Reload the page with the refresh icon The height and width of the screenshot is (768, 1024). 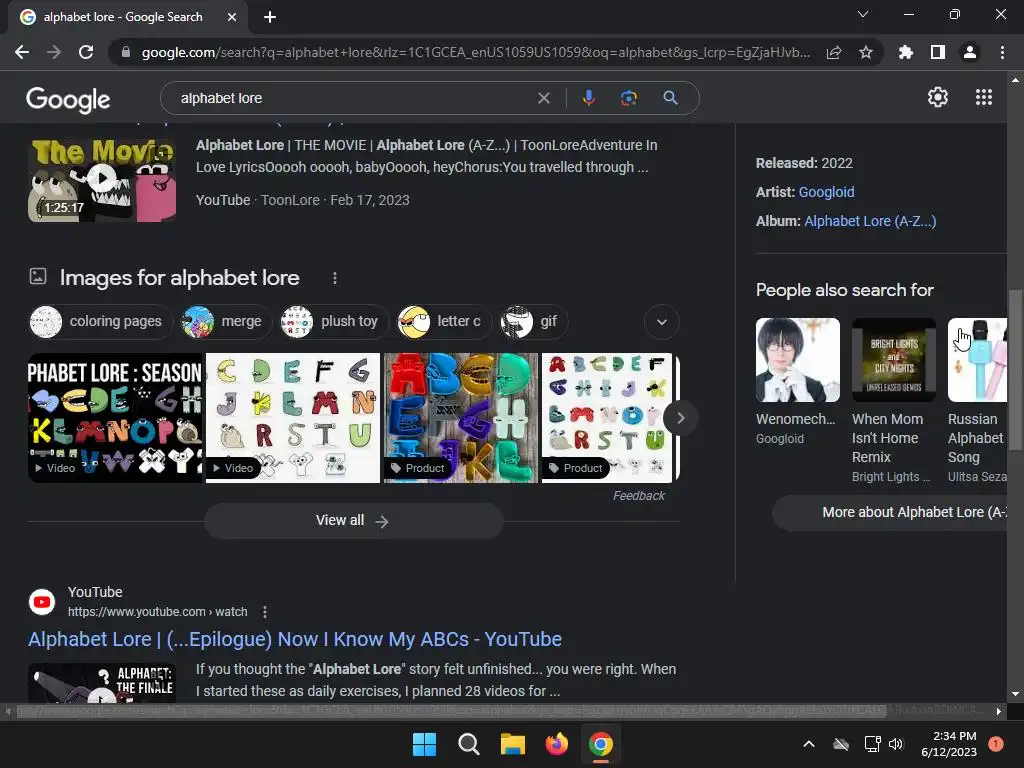[86, 52]
